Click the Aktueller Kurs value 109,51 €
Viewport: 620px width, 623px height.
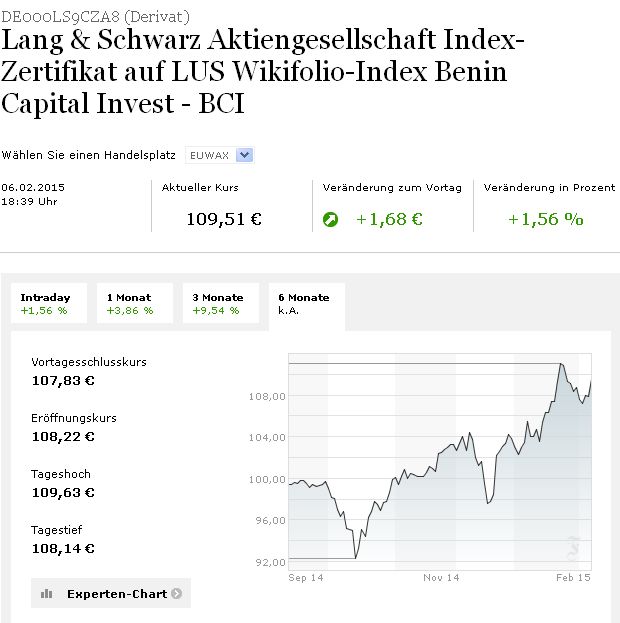coord(224,219)
